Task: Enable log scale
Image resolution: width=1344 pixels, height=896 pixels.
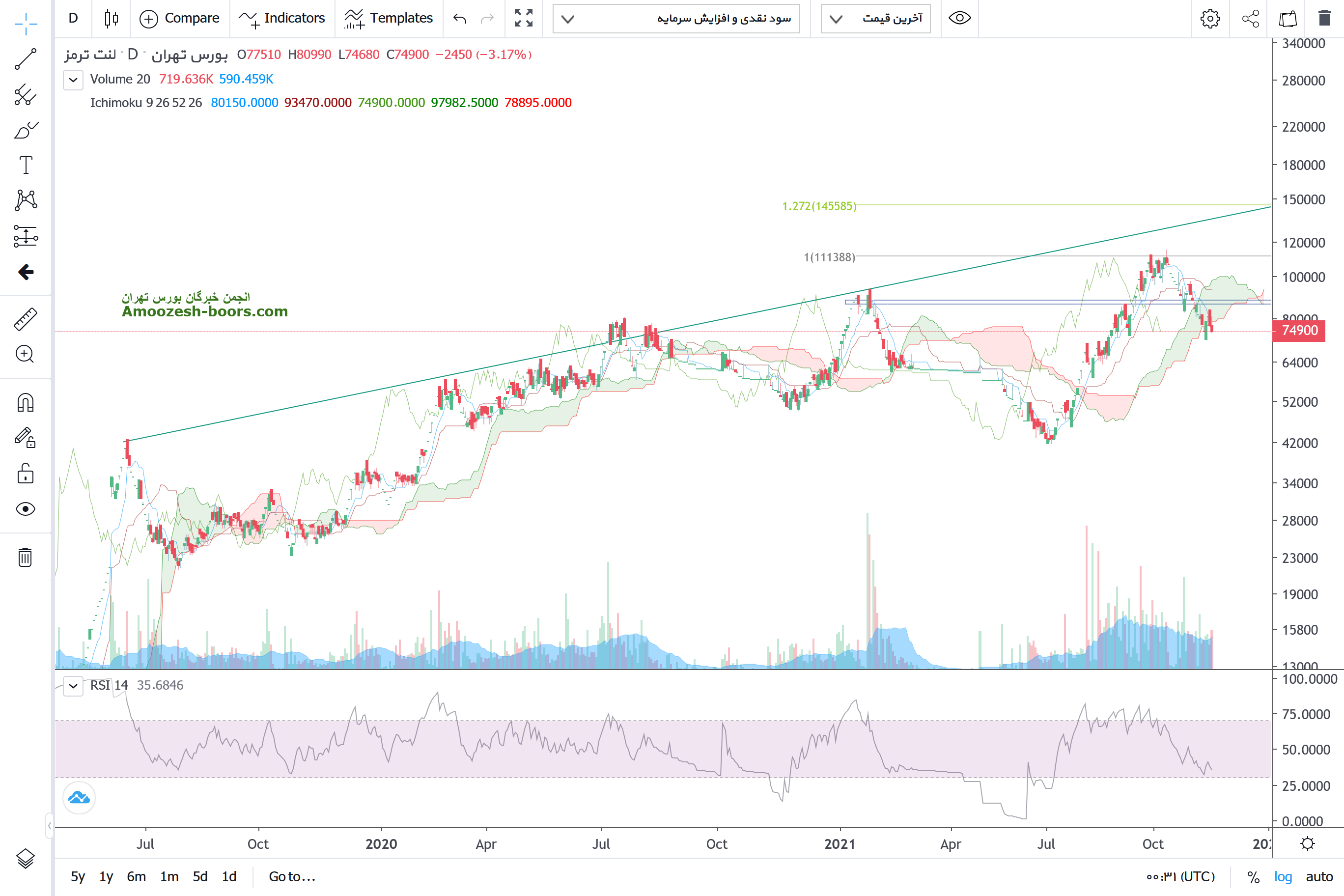Action: pyautogui.click(x=1283, y=876)
